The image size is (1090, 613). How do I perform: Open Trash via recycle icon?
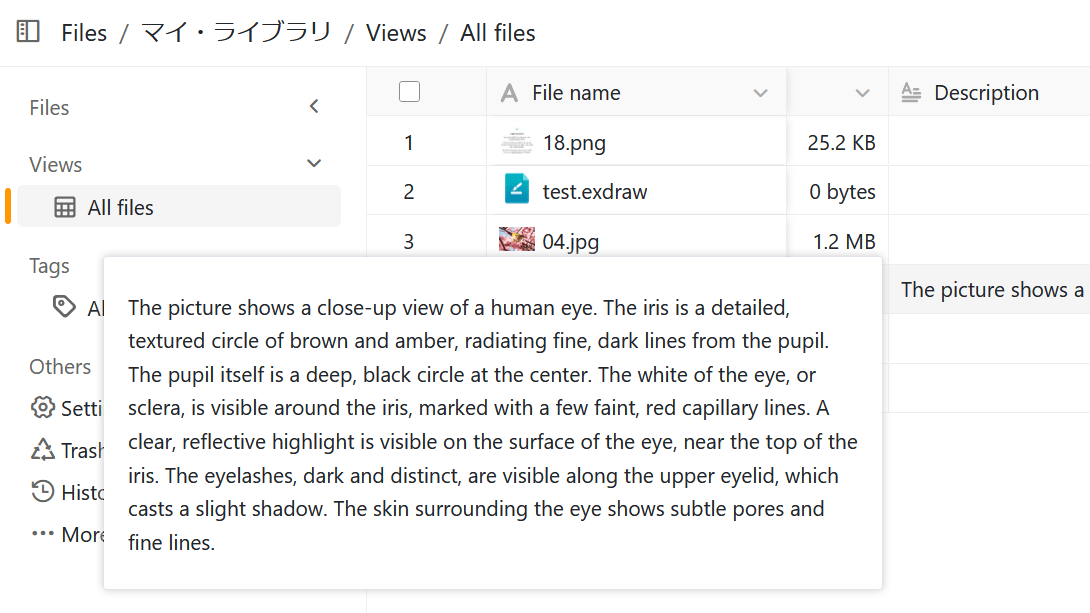(42, 450)
